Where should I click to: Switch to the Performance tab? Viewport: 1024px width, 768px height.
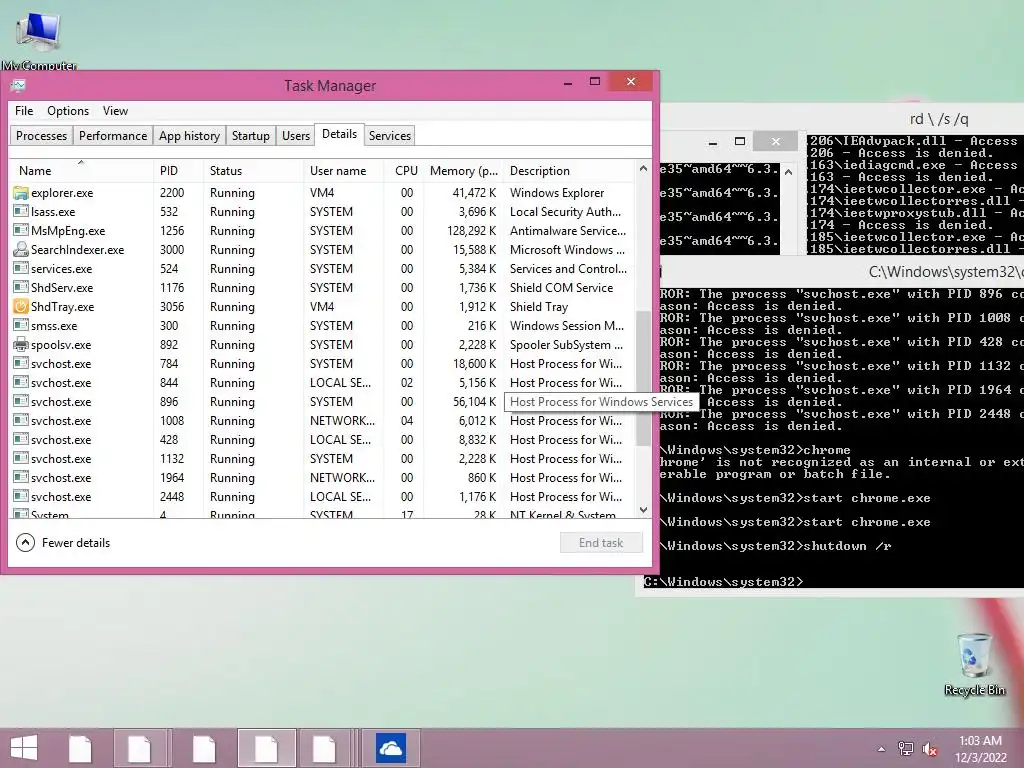pos(113,136)
